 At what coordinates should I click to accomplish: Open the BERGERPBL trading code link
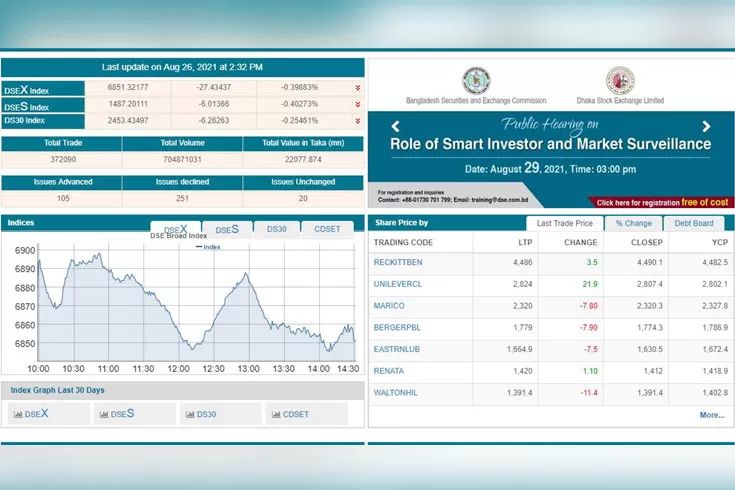click(397, 327)
